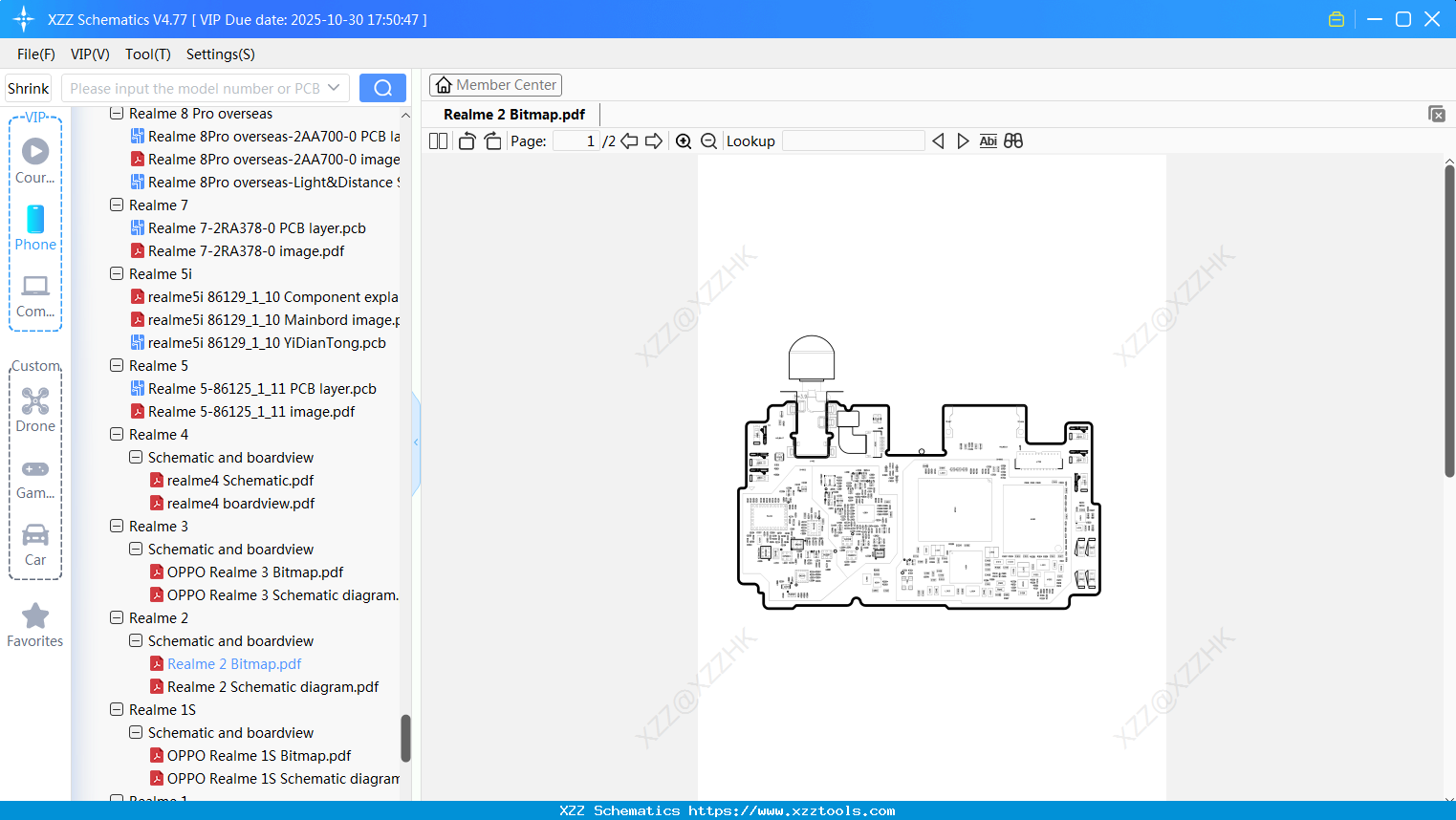1456x820 pixels.
Task: Collapse Schematic and boardview under Realme 4
Action: point(136,458)
